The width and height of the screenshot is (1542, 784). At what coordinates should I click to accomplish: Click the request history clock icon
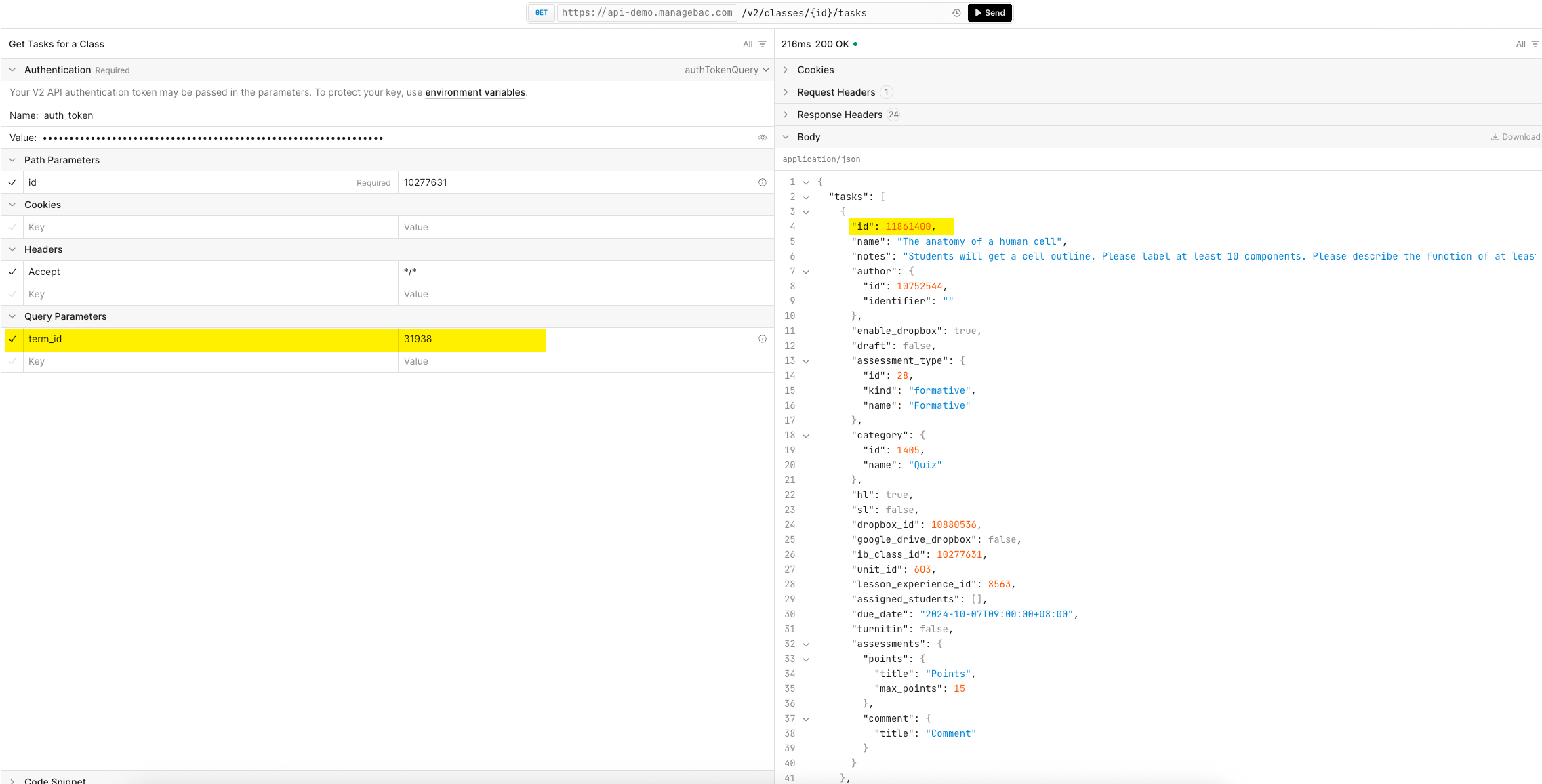point(956,13)
